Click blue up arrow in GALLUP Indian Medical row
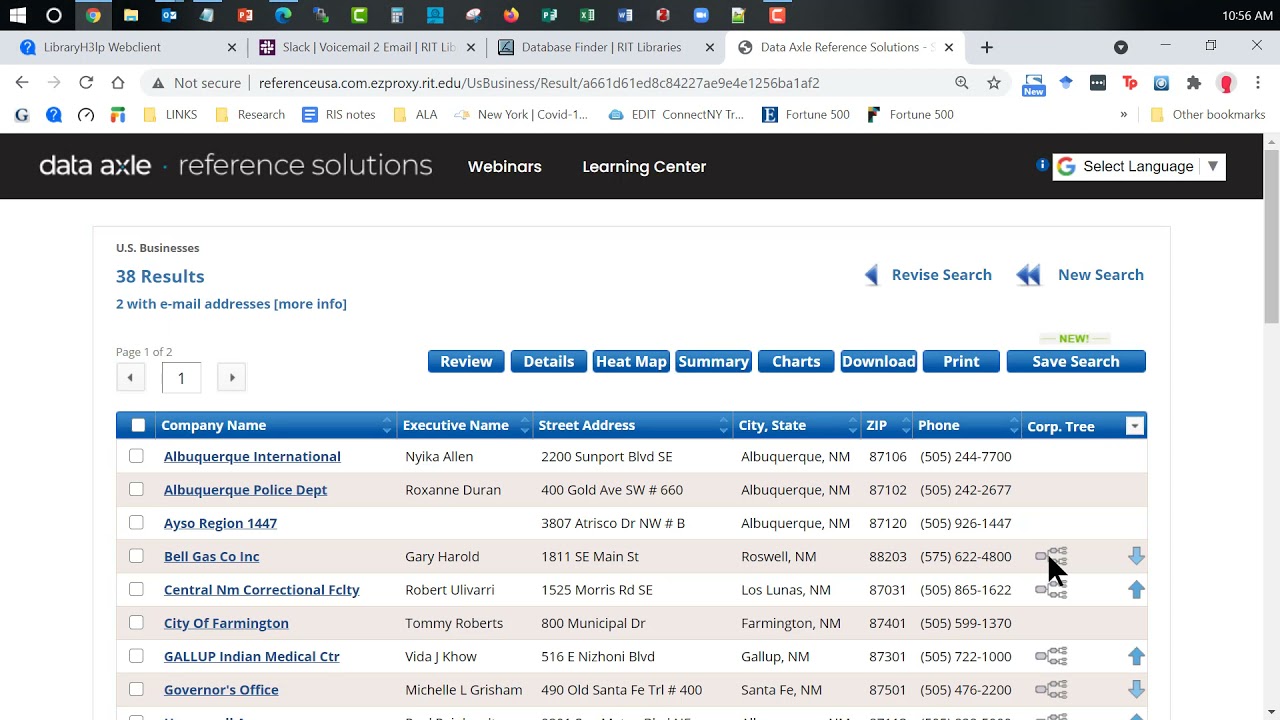Screen dimensions: 1280x720 1136,656
